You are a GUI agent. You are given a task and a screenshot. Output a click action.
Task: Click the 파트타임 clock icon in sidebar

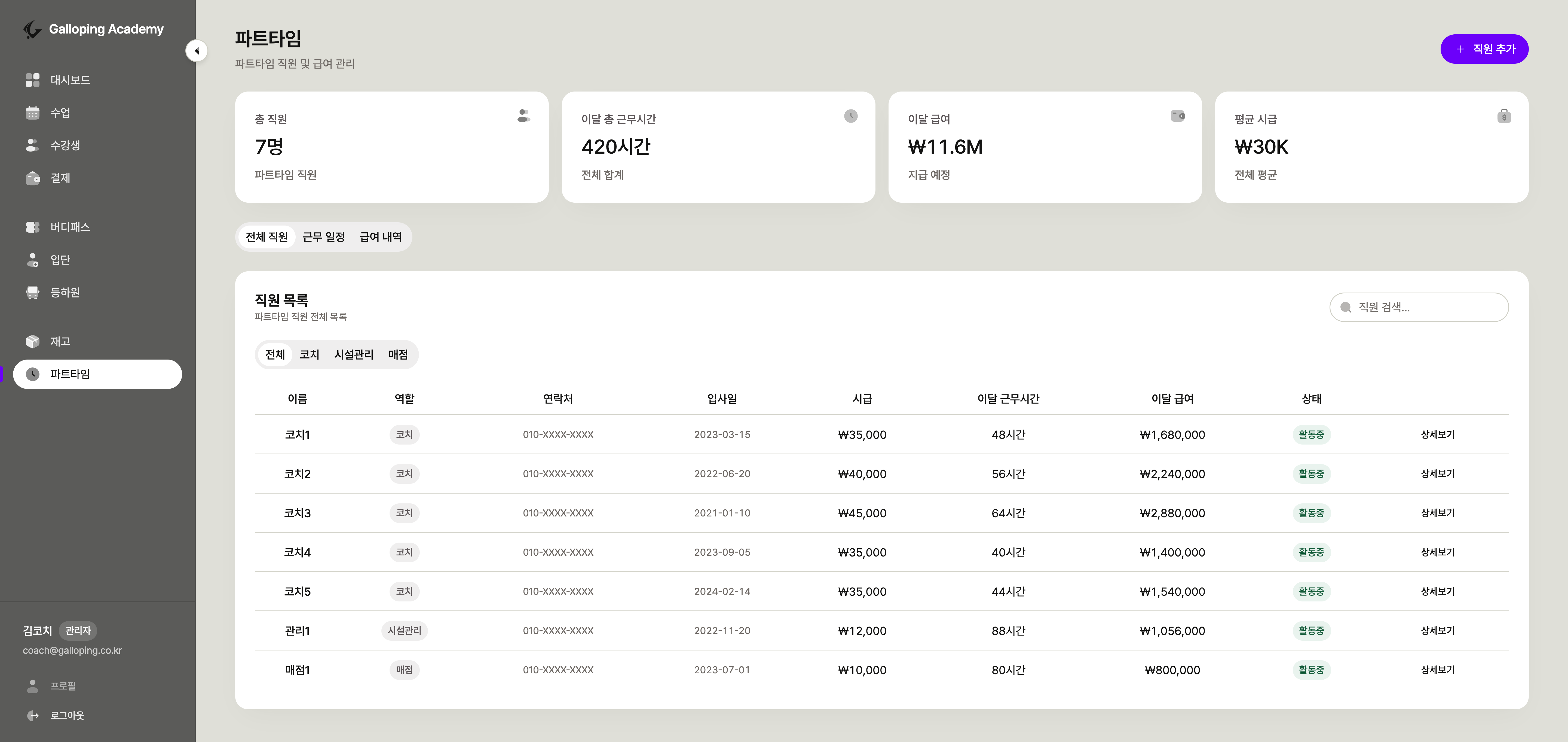point(33,374)
